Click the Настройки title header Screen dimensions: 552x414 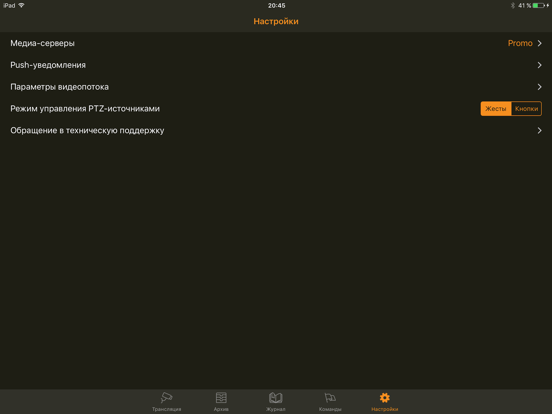click(276, 21)
